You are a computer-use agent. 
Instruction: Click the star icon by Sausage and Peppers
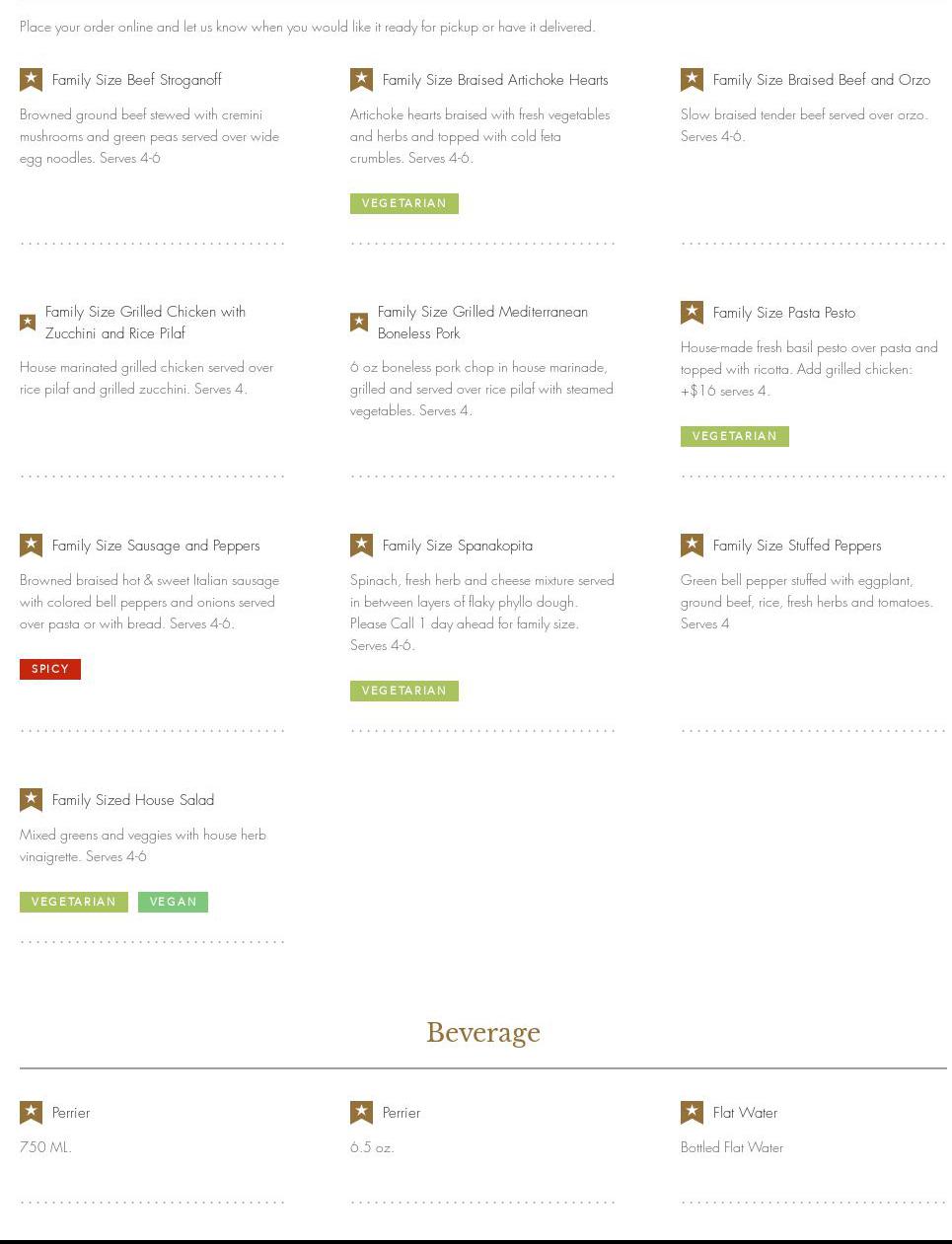[x=32, y=546]
